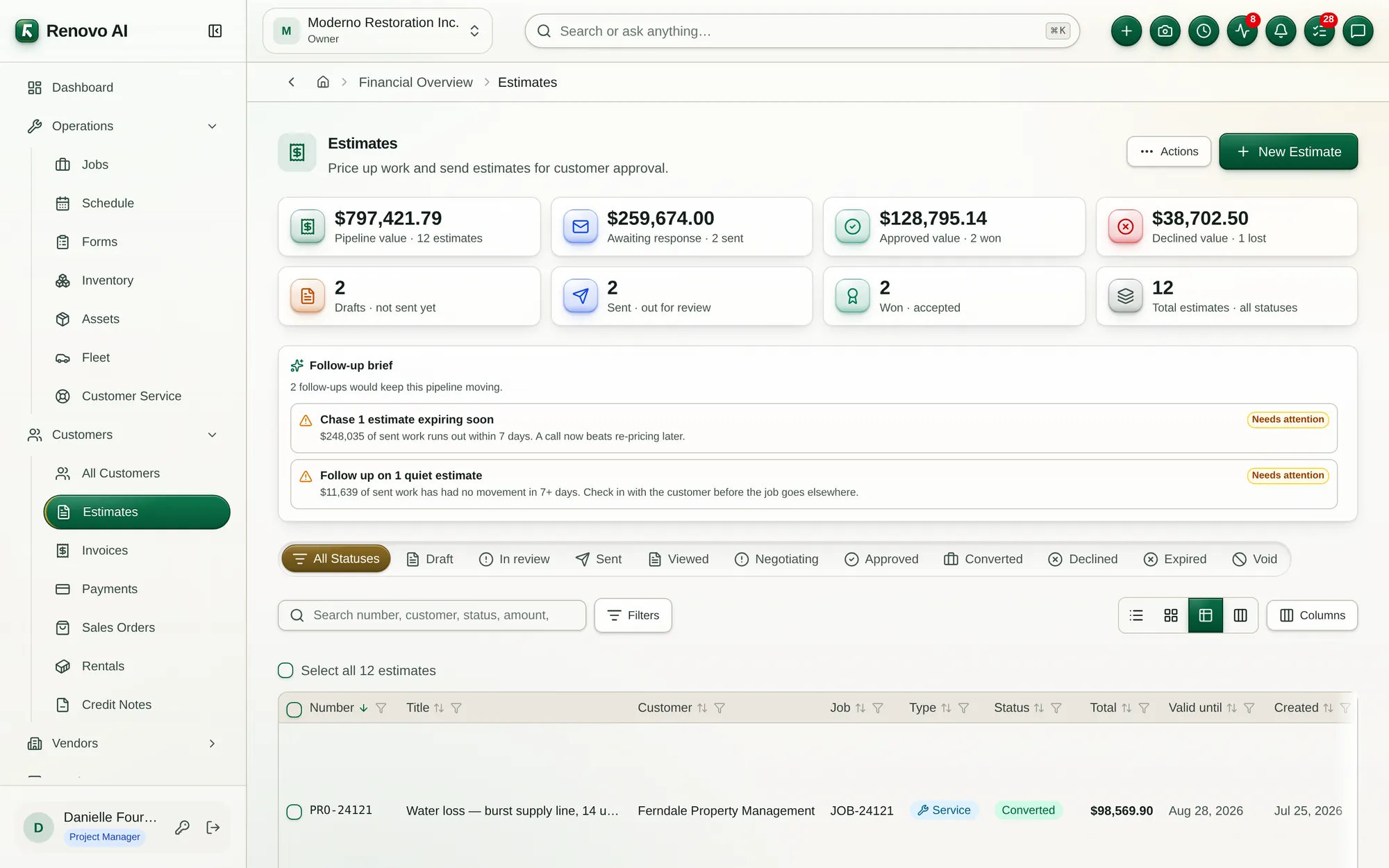
Task: Switch to grid card view icon
Action: point(1171,615)
